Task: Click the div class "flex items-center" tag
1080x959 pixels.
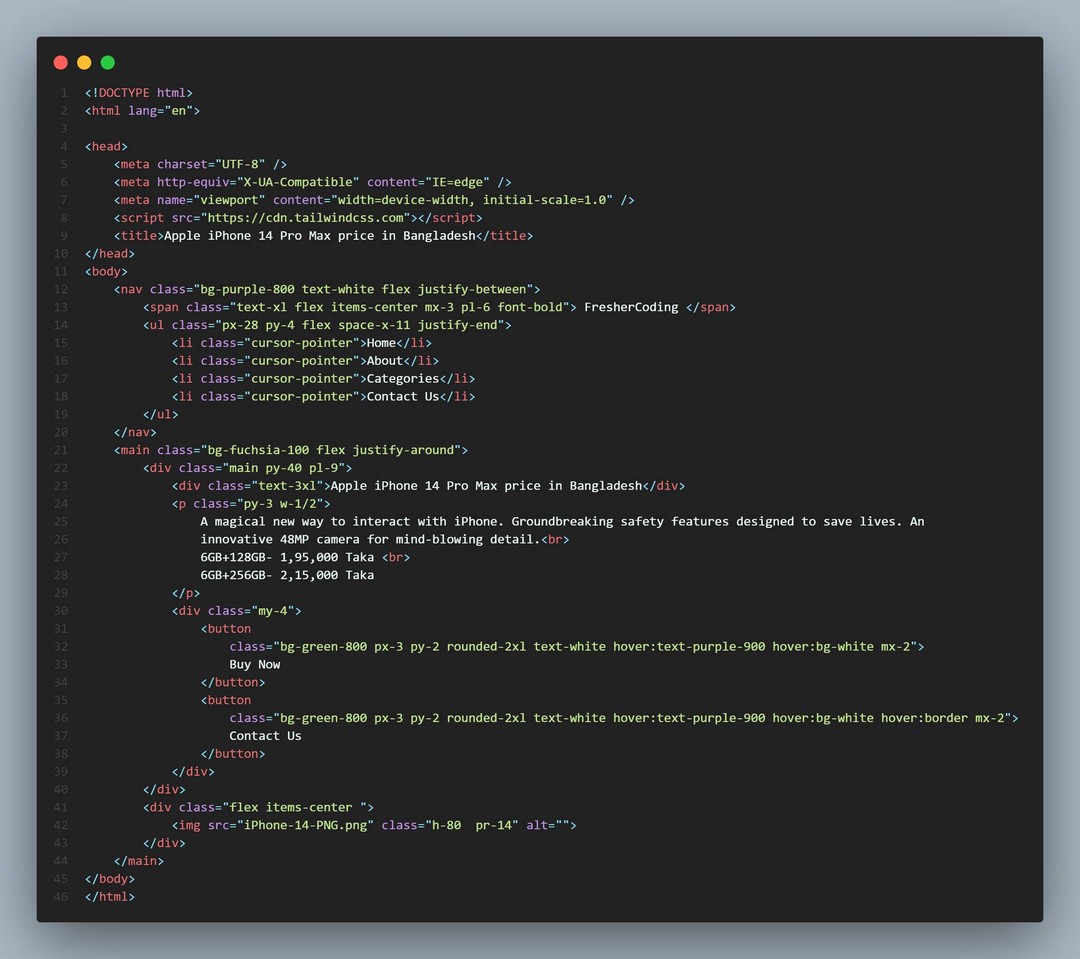Action: point(258,808)
